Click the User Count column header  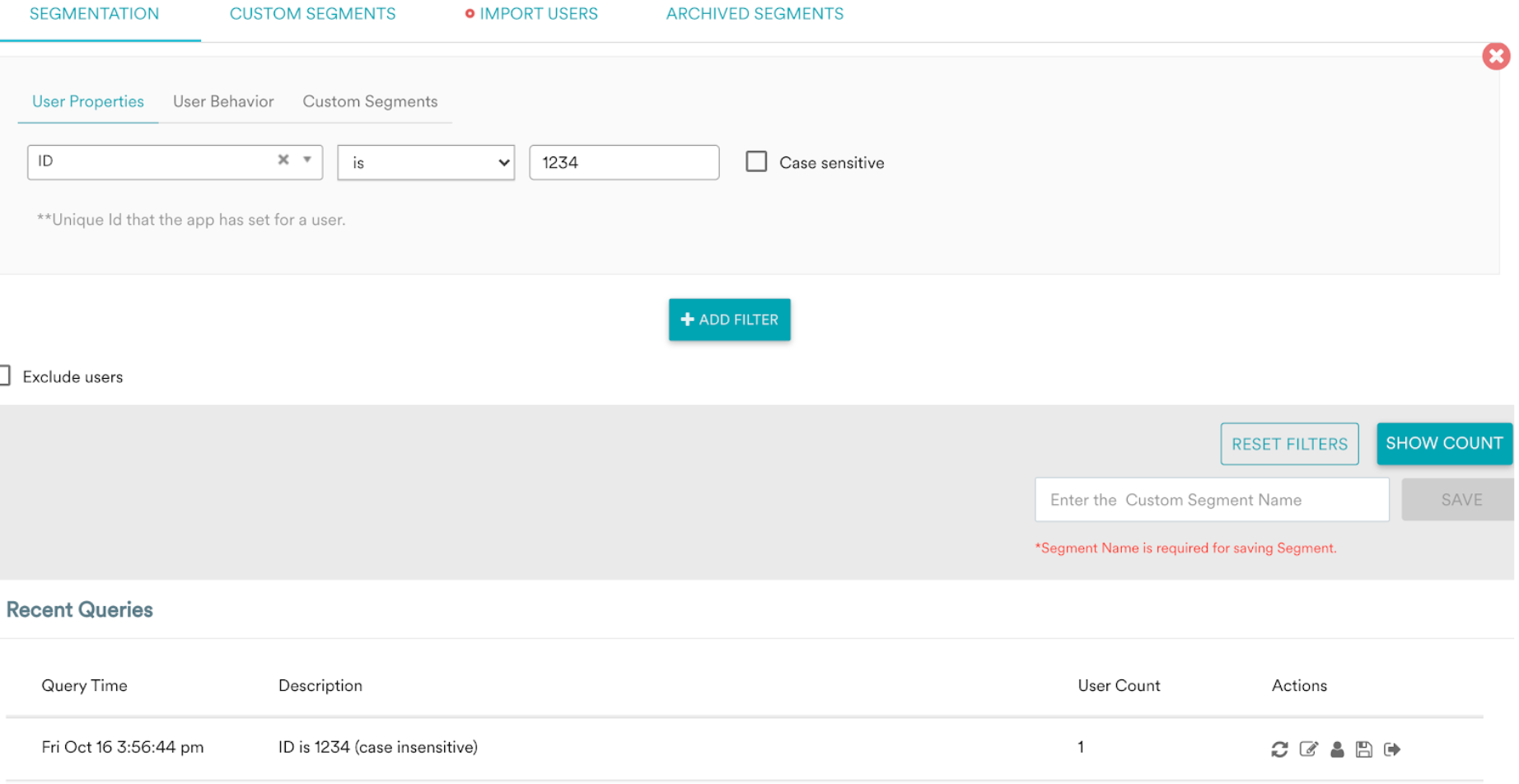coord(1119,685)
